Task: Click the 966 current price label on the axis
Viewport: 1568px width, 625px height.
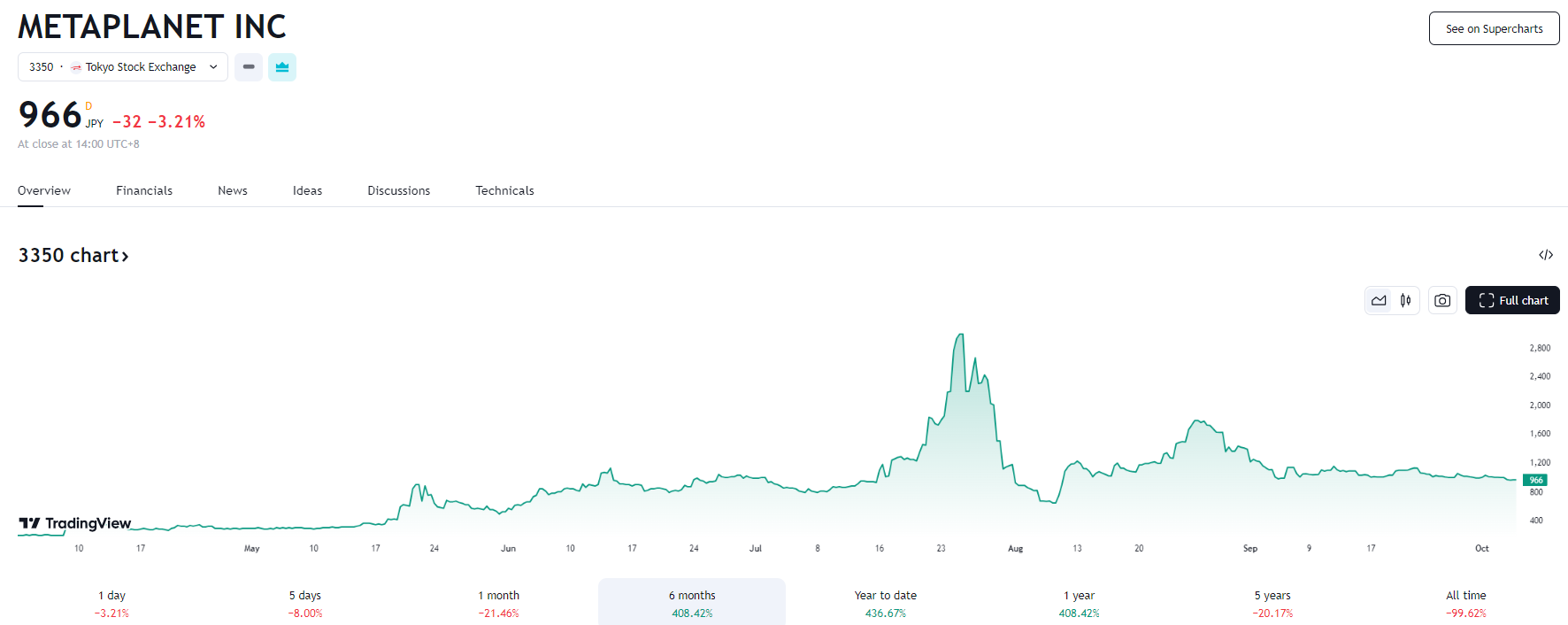Action: 1535,480
